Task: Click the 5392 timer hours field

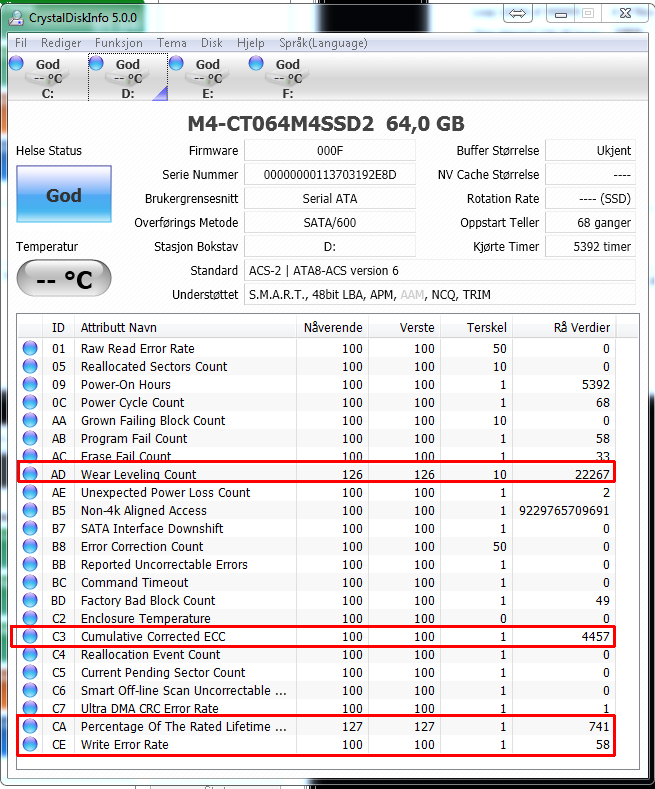Action: coord(591,247)
